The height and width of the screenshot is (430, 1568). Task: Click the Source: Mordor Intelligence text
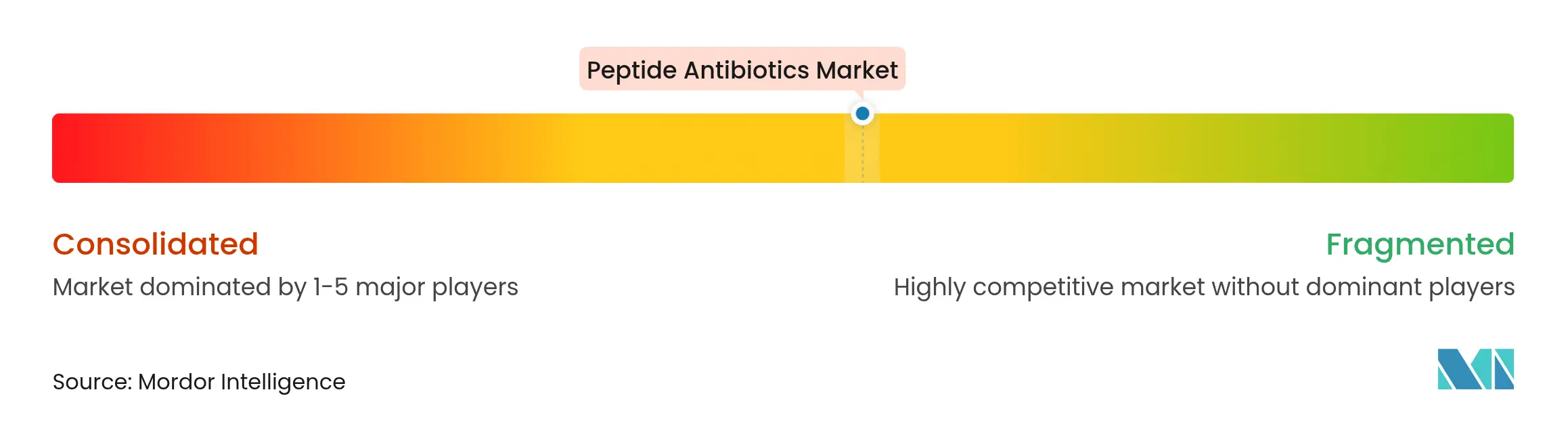(x=199, y=382)
